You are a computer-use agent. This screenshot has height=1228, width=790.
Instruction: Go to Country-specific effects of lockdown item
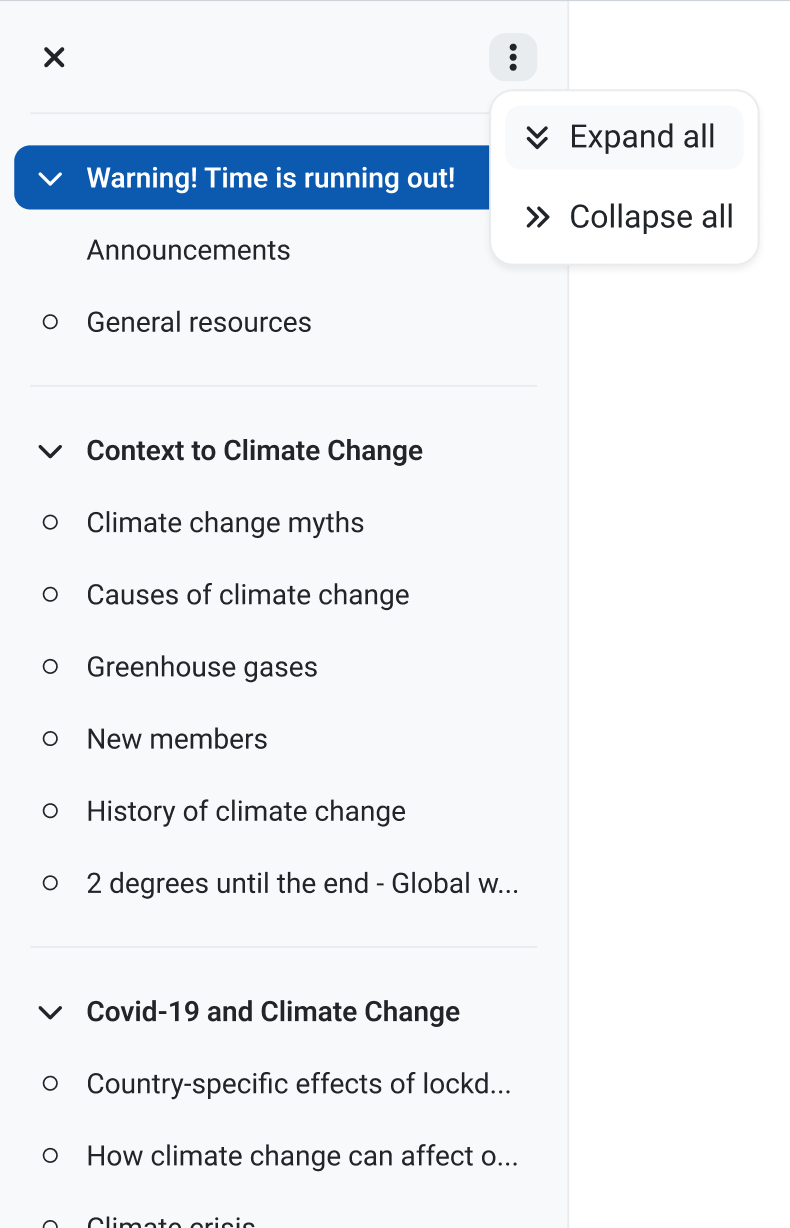(299, 1084)
